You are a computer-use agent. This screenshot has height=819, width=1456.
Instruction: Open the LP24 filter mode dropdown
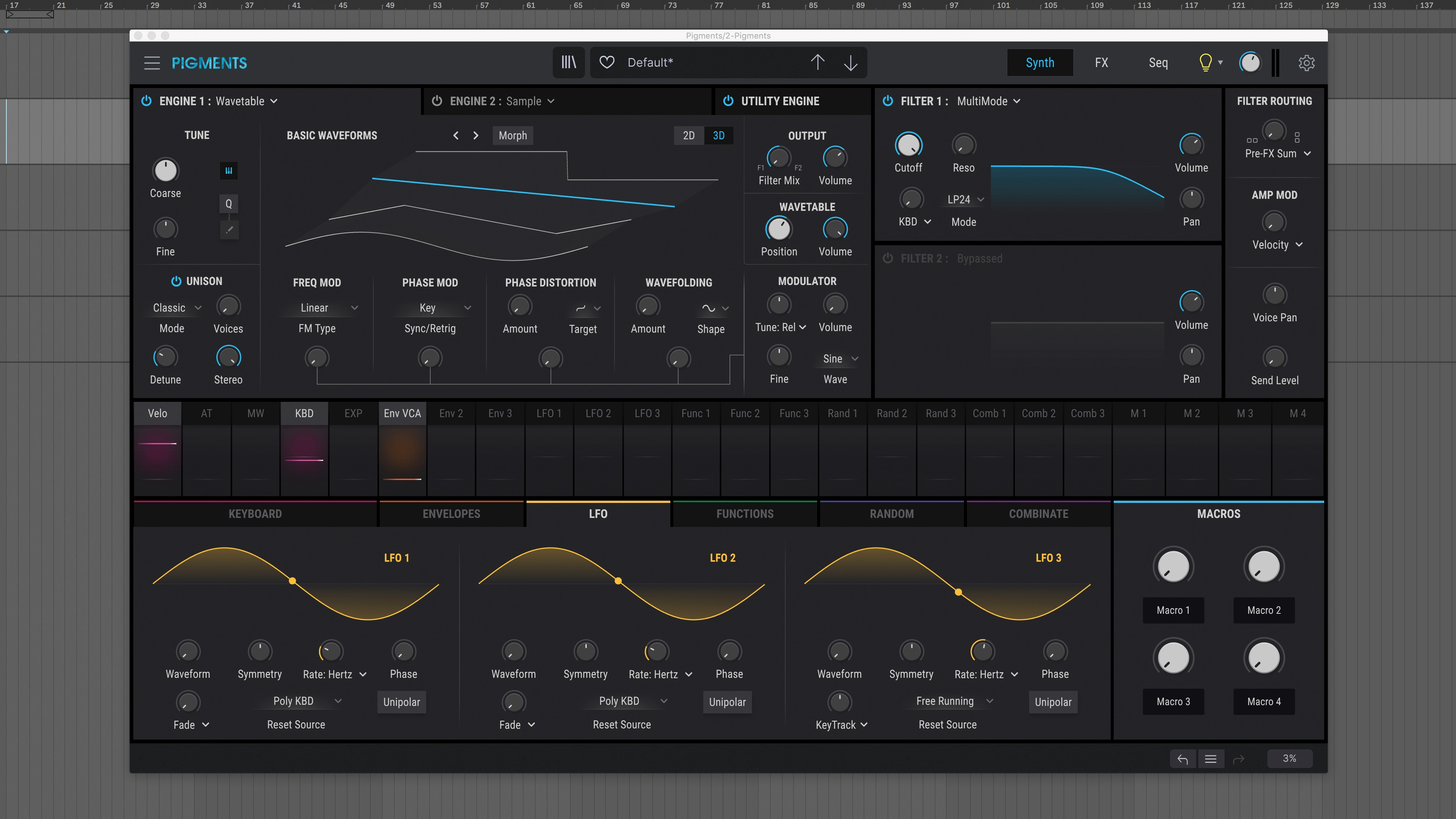click(x=965, y=200)
